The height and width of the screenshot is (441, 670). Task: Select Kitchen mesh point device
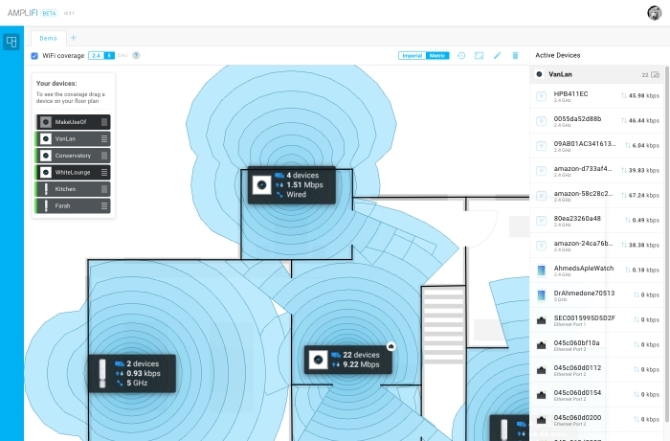coord(73,189)
